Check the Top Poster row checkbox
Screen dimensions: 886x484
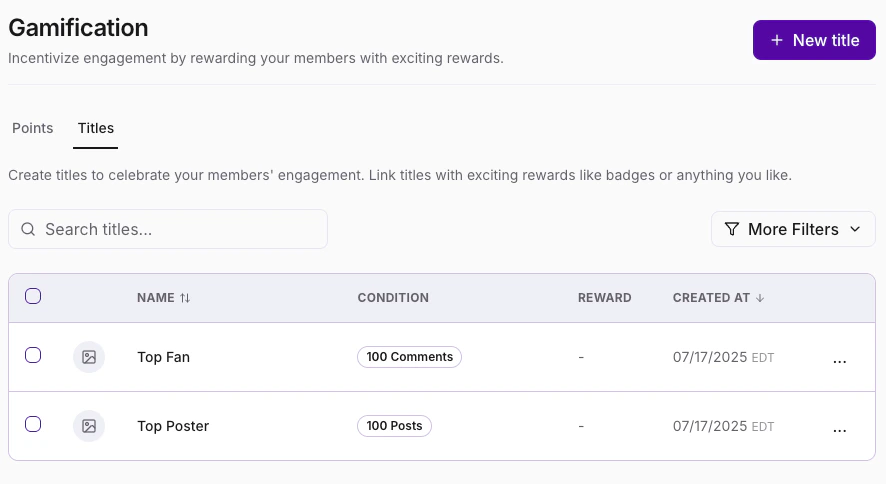point(33,424)
